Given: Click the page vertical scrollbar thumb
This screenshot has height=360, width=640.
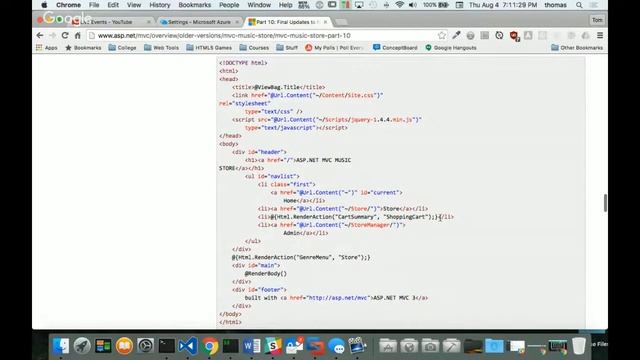Looking at the screenshot, I should pos(605,203).
